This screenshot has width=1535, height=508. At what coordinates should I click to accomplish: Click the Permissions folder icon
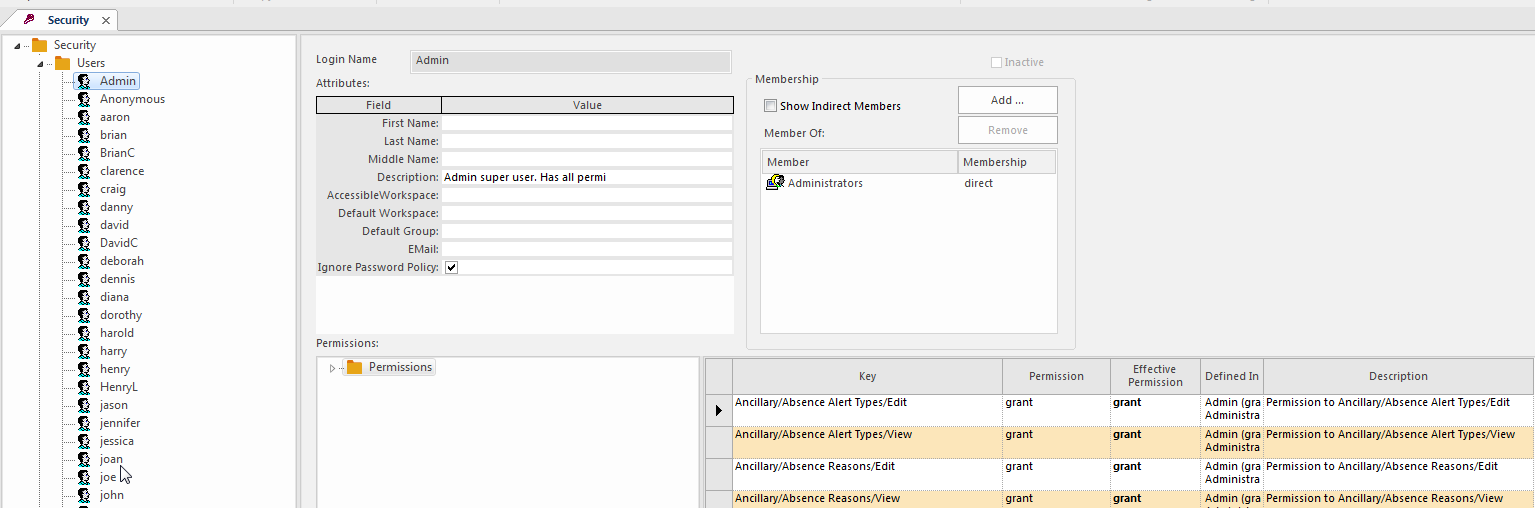click(x=355, y=367)
